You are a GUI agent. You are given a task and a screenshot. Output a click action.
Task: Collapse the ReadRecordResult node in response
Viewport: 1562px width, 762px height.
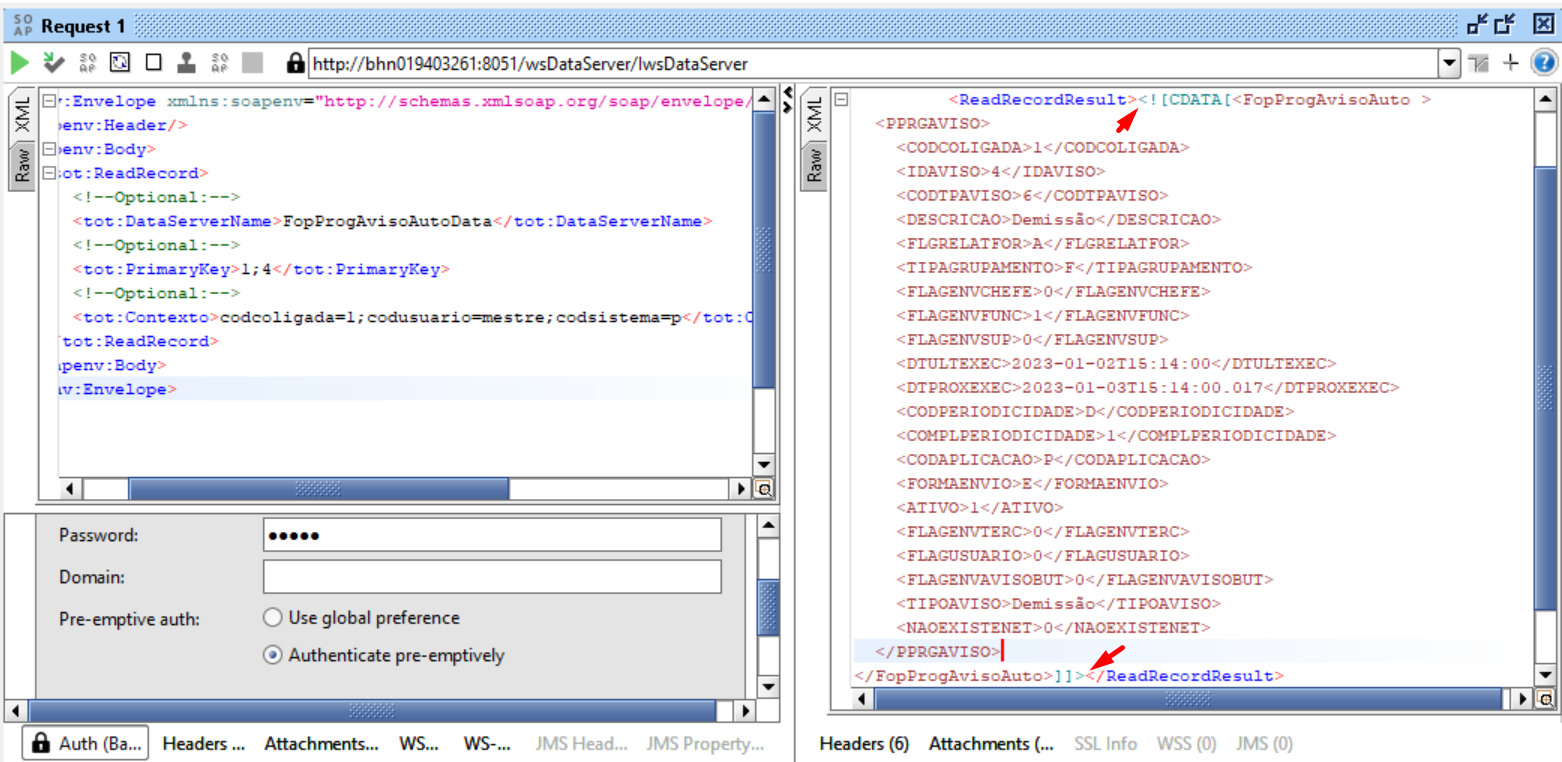(841, 100)
